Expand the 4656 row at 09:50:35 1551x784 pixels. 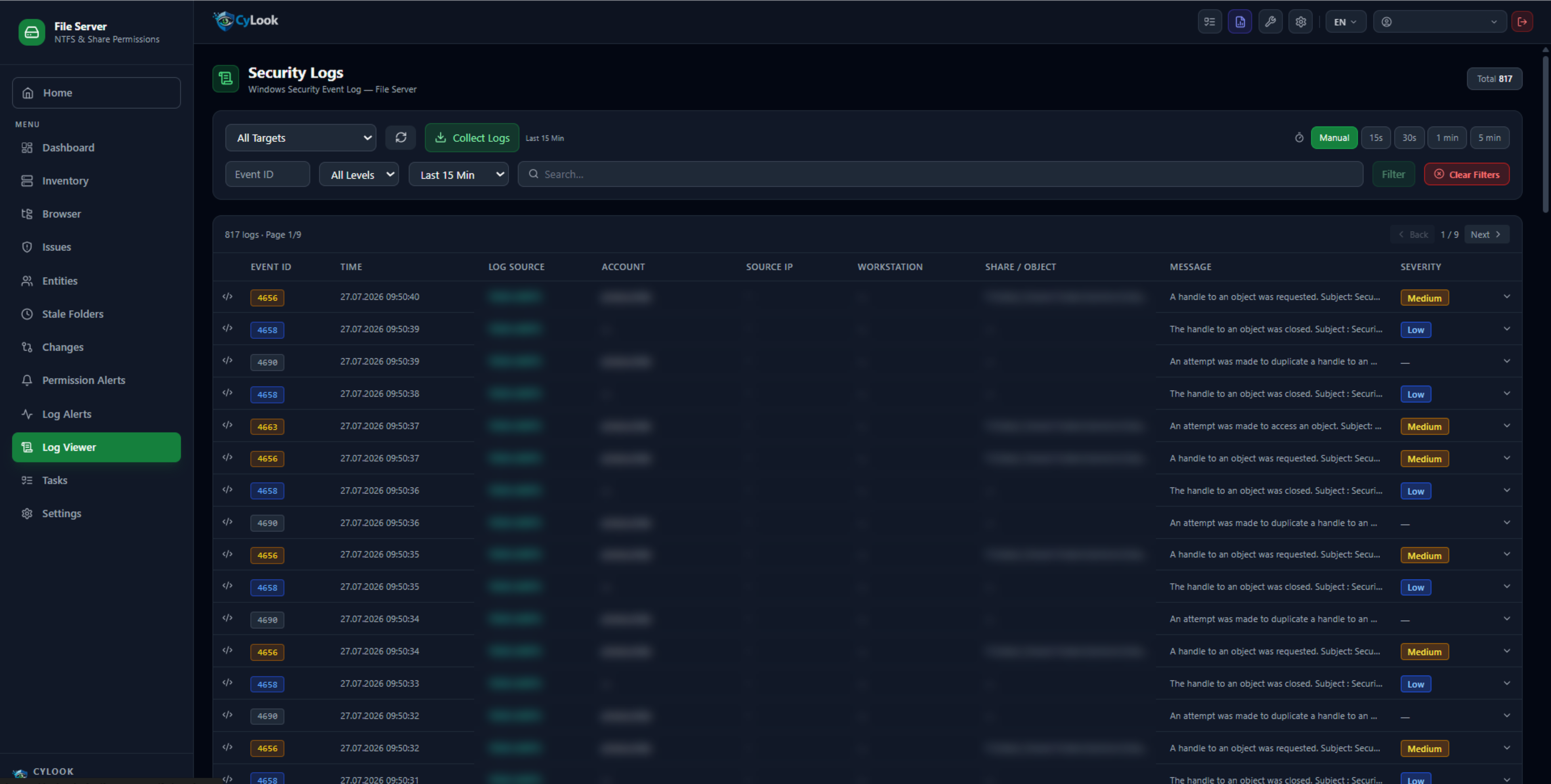click(1507, 554)
